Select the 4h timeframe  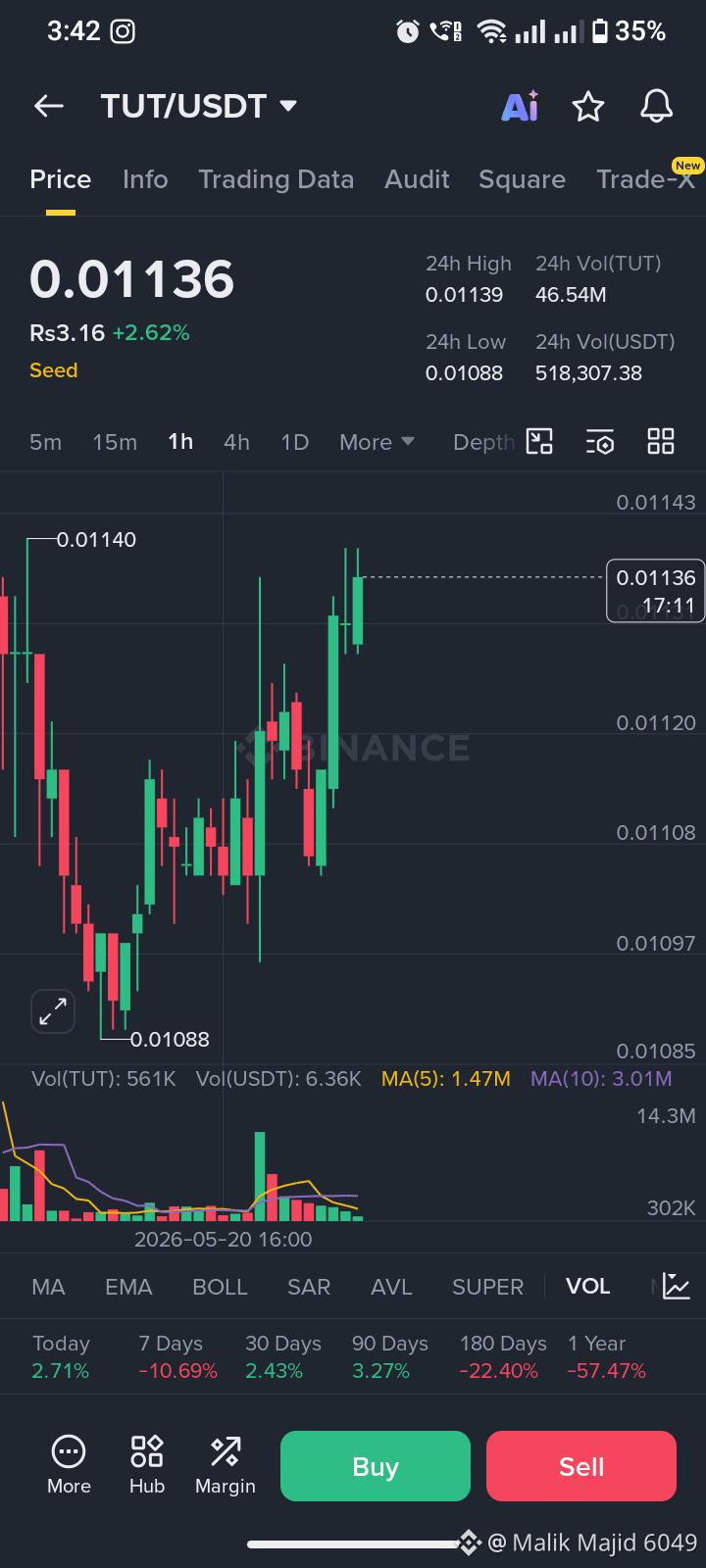point(236,442)
